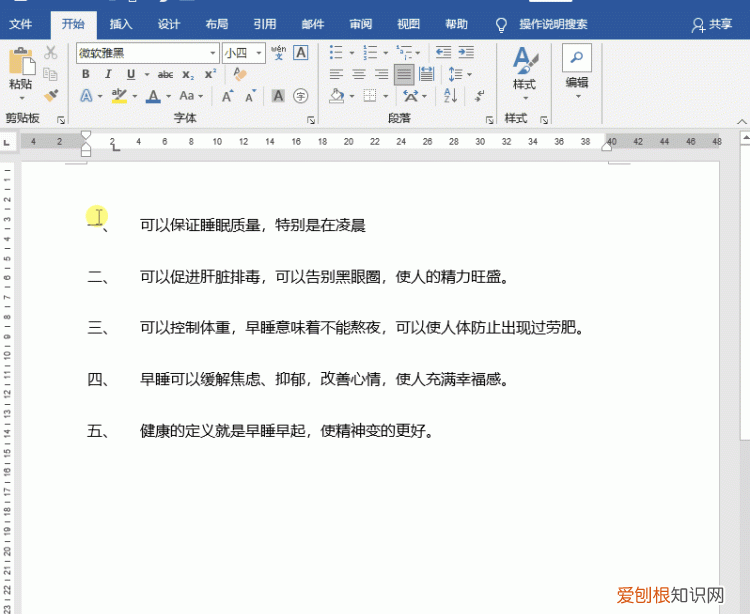The width and height of the screenshot is (750, 614).
Task: Switch to the 引用 References tab
Action: click(x=265, y=24)
